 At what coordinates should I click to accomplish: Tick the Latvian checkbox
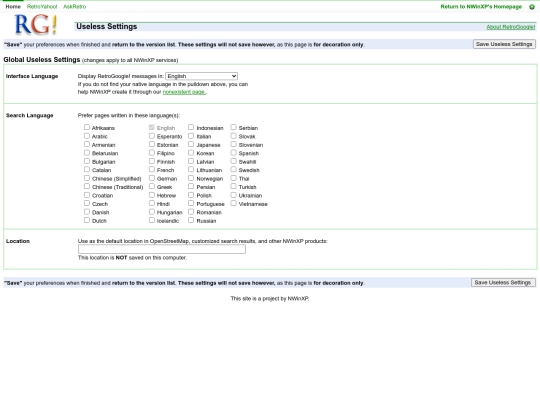pos(191,161)
